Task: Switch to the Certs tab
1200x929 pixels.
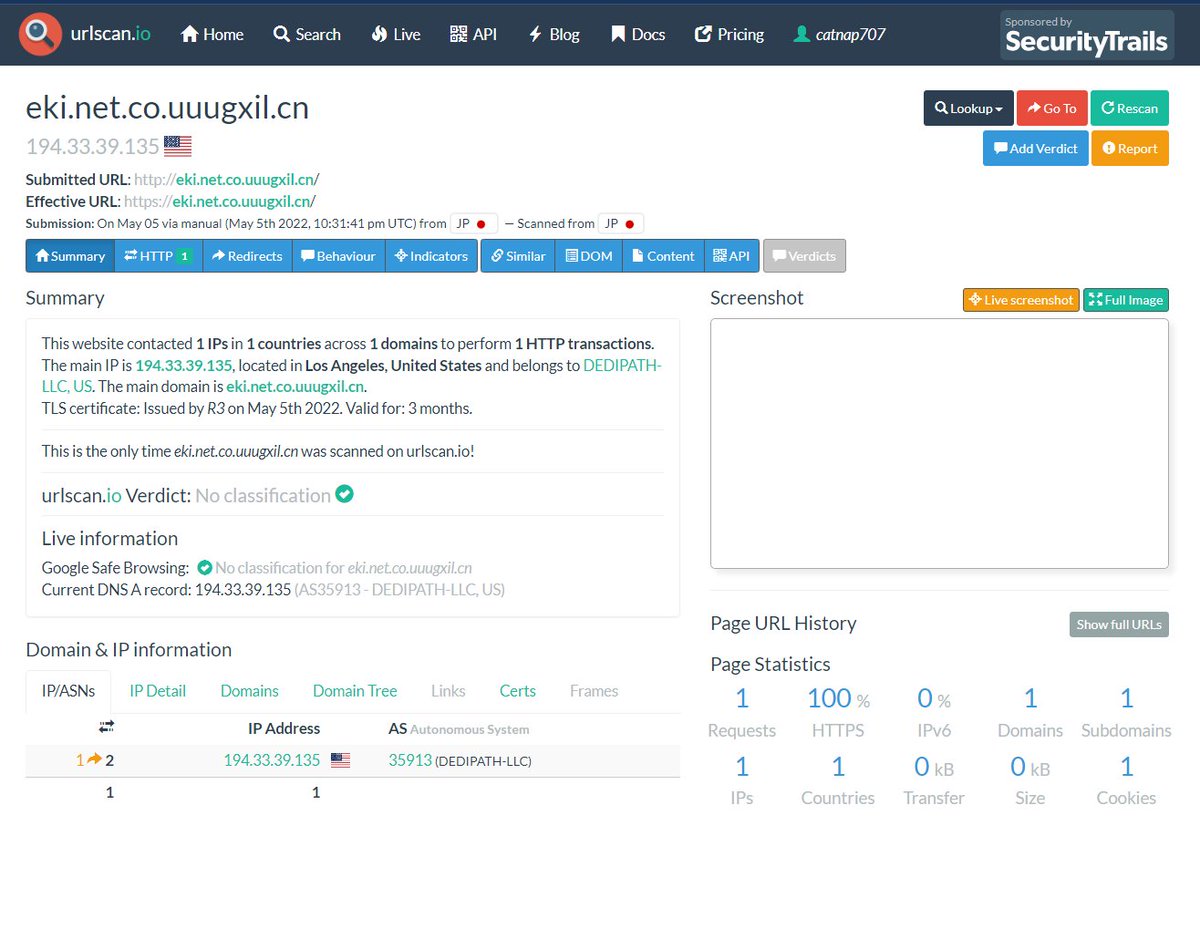Action: pyautogui.click(x=518, y=691)
